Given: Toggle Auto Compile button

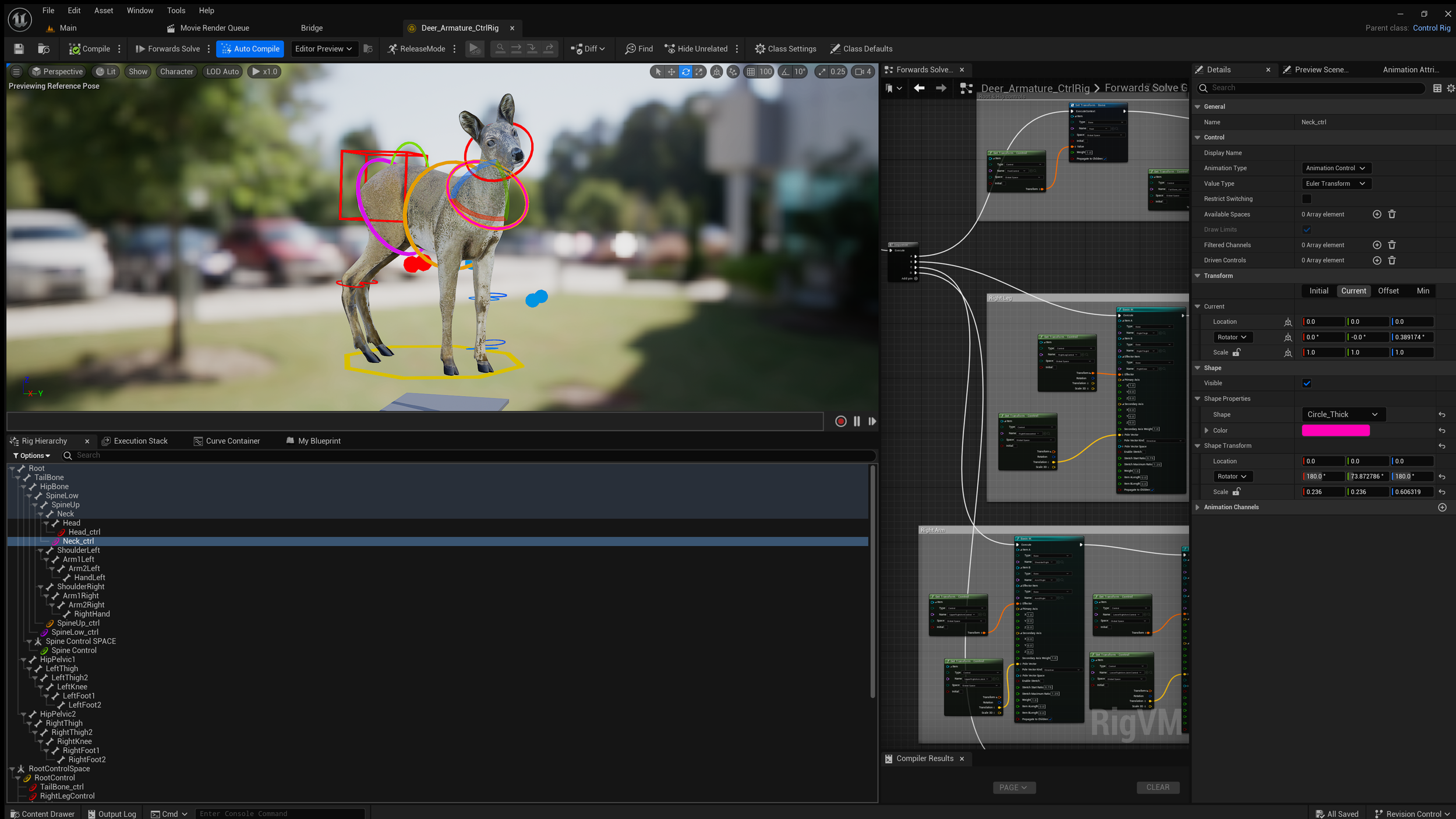Looking at the screenshot, I should [x=250, y=49].
